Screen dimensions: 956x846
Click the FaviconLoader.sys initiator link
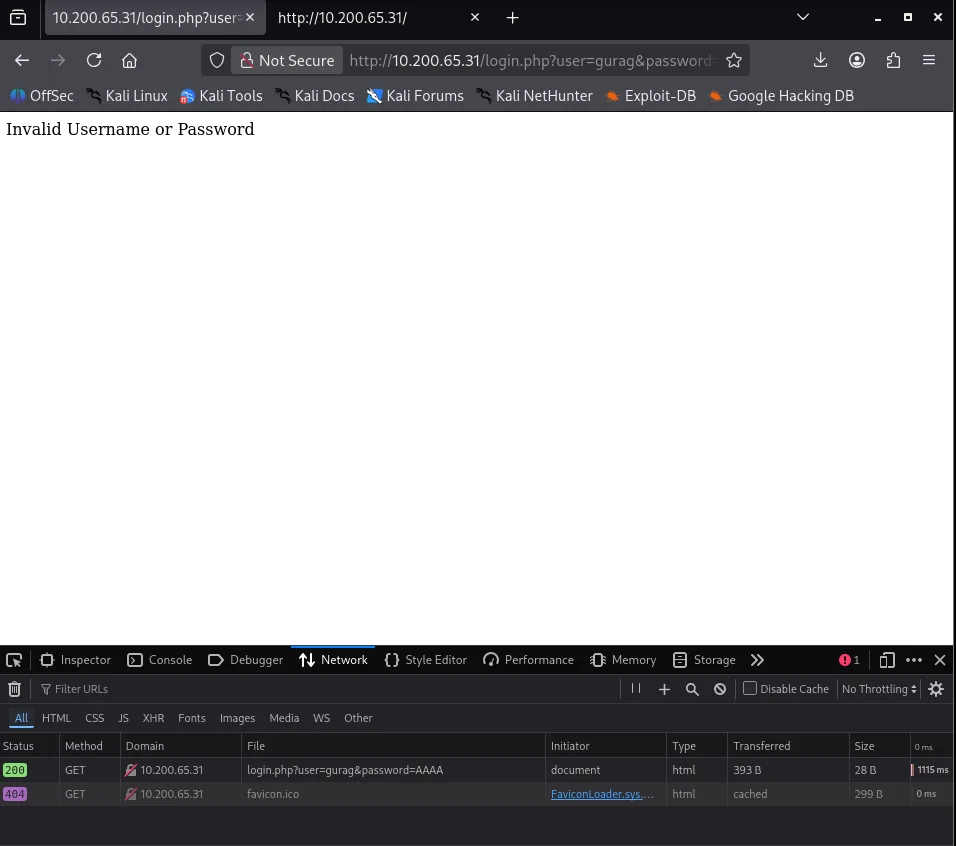click(x=602, y=794)
